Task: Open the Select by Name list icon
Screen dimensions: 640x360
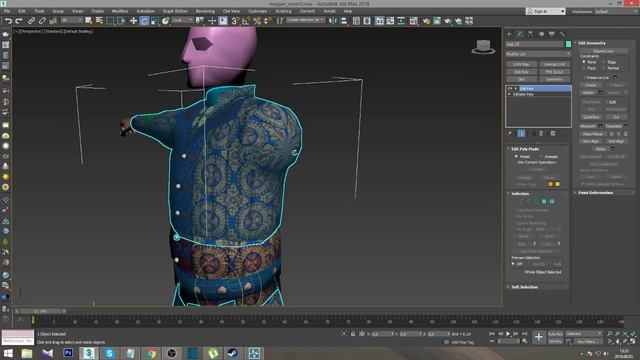Action: pyautogui.click(x=99, y=21)
